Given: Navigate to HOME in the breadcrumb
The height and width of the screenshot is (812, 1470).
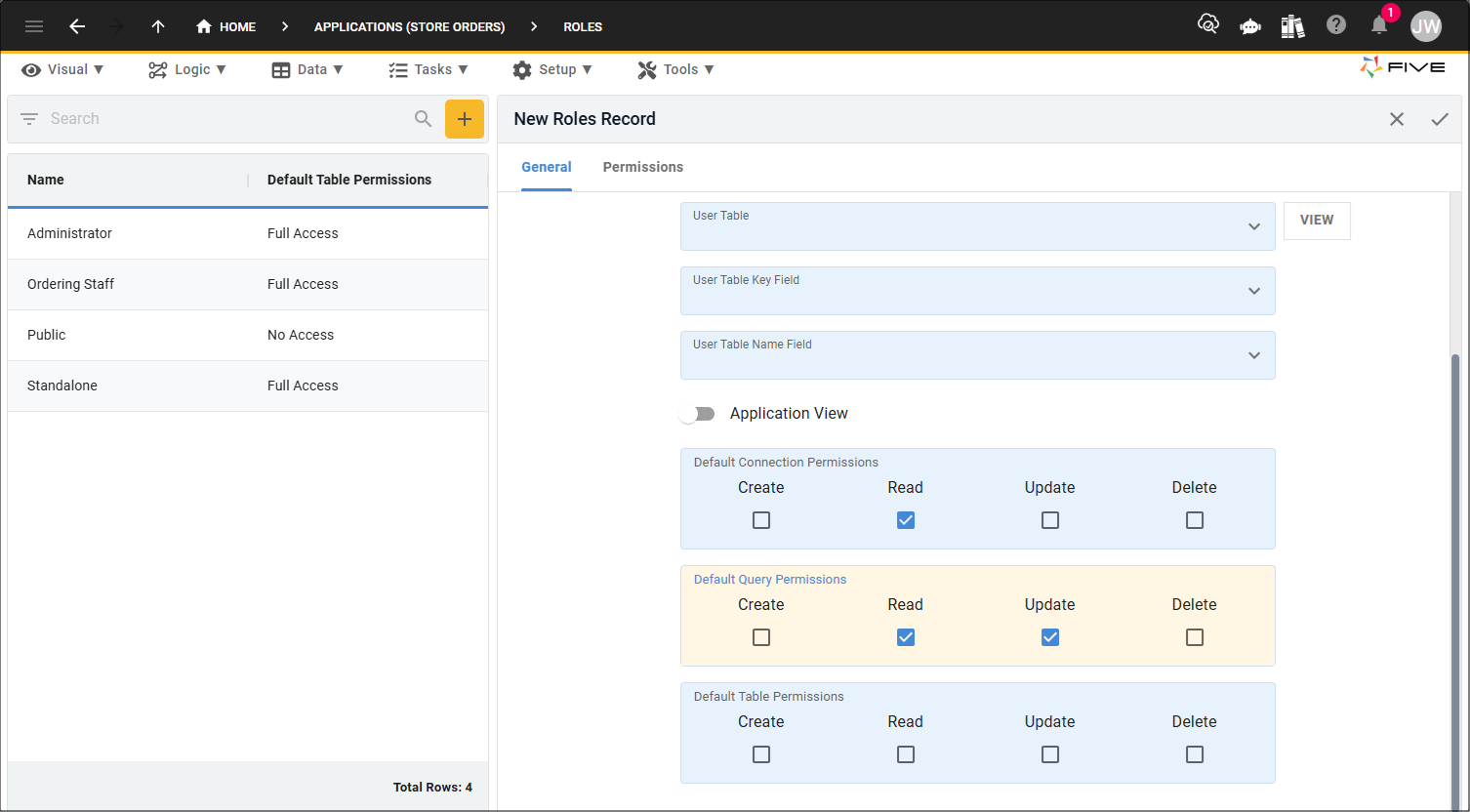Looking at the screenshot, I should click(225, 26).
